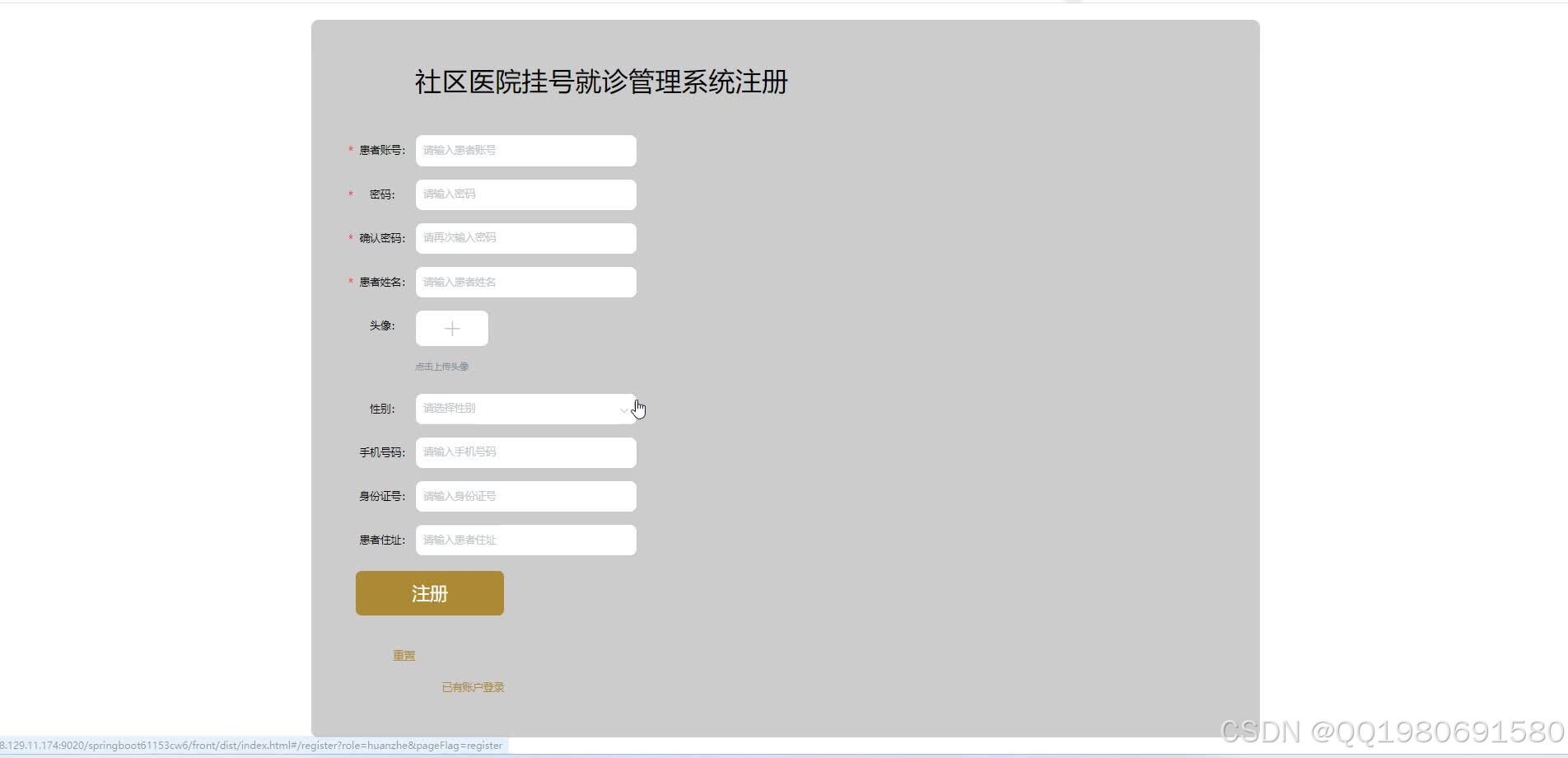Click the dropdown arrow on 请选择性别

pyautogui.click(x=623, y=409)
